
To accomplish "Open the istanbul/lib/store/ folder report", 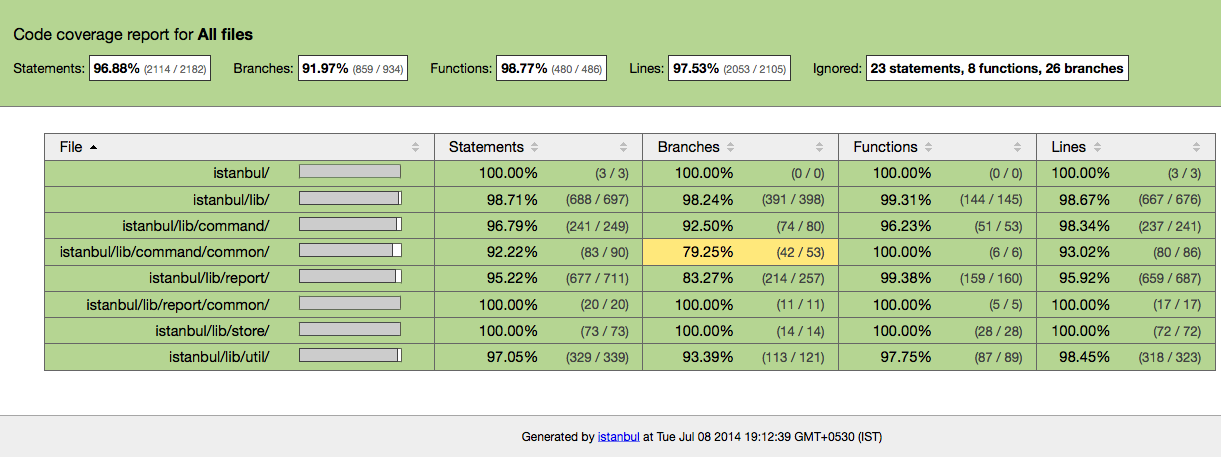I will 212,330.
